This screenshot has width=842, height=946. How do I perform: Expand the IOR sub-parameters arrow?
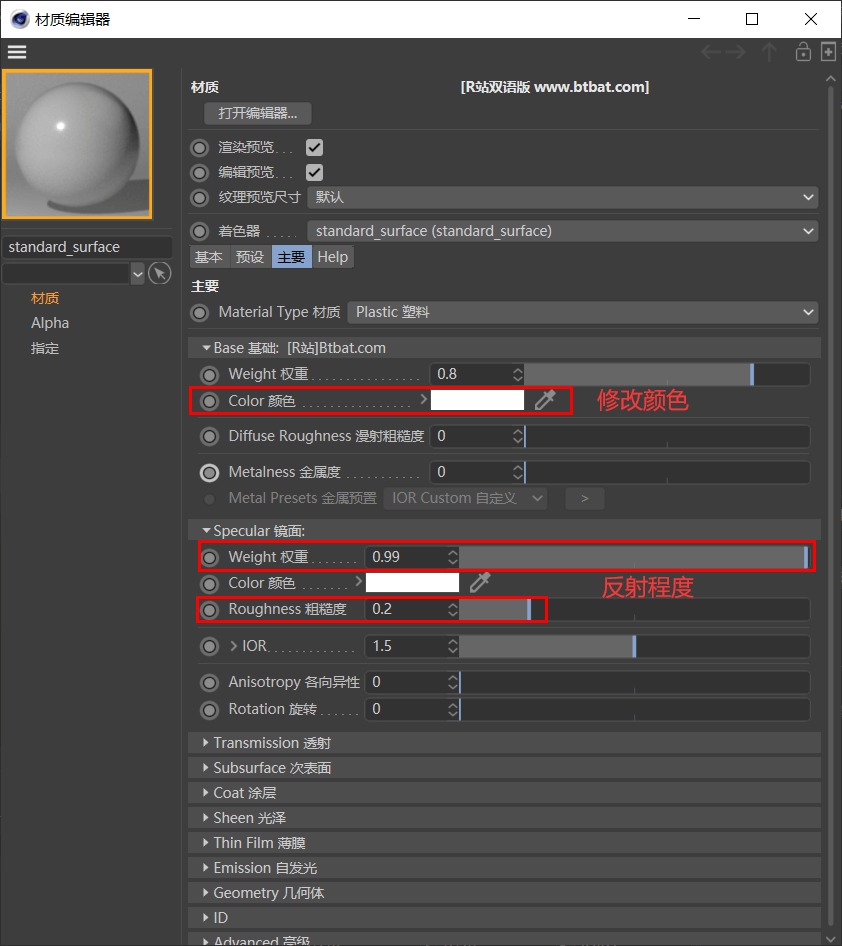point(233,646)
